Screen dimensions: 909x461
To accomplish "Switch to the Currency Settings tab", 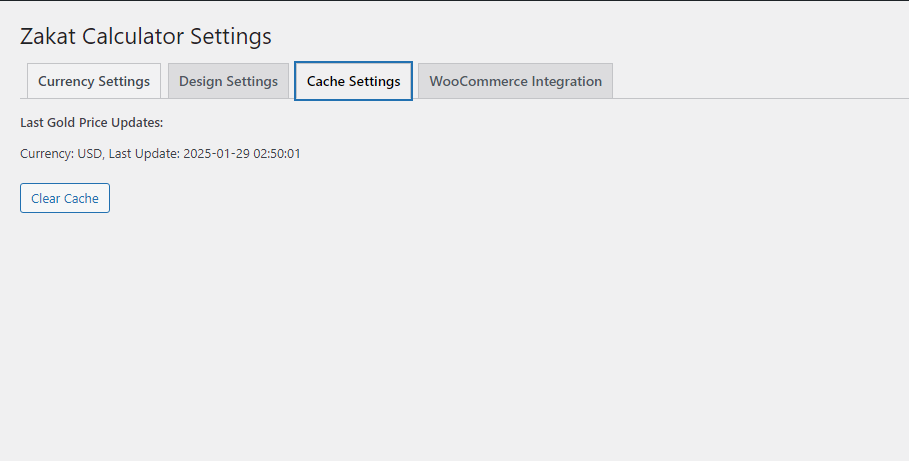I will (x=94, y=81).
